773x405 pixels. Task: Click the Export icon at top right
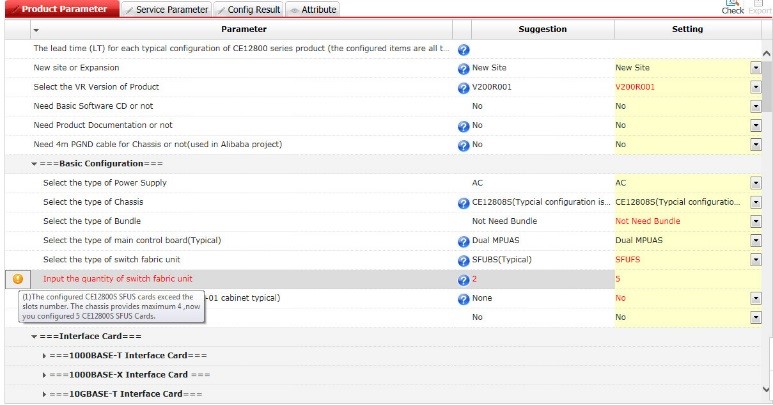(x=759, y=7)
